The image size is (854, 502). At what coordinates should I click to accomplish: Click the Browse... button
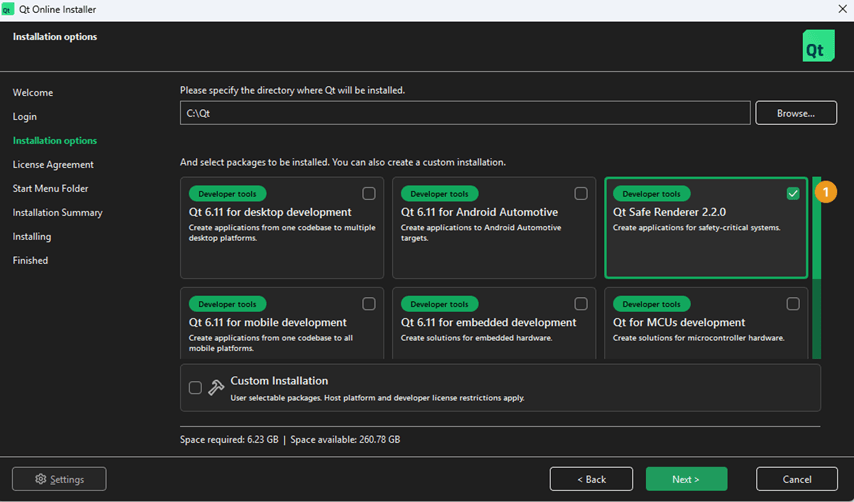coord(796,113)
